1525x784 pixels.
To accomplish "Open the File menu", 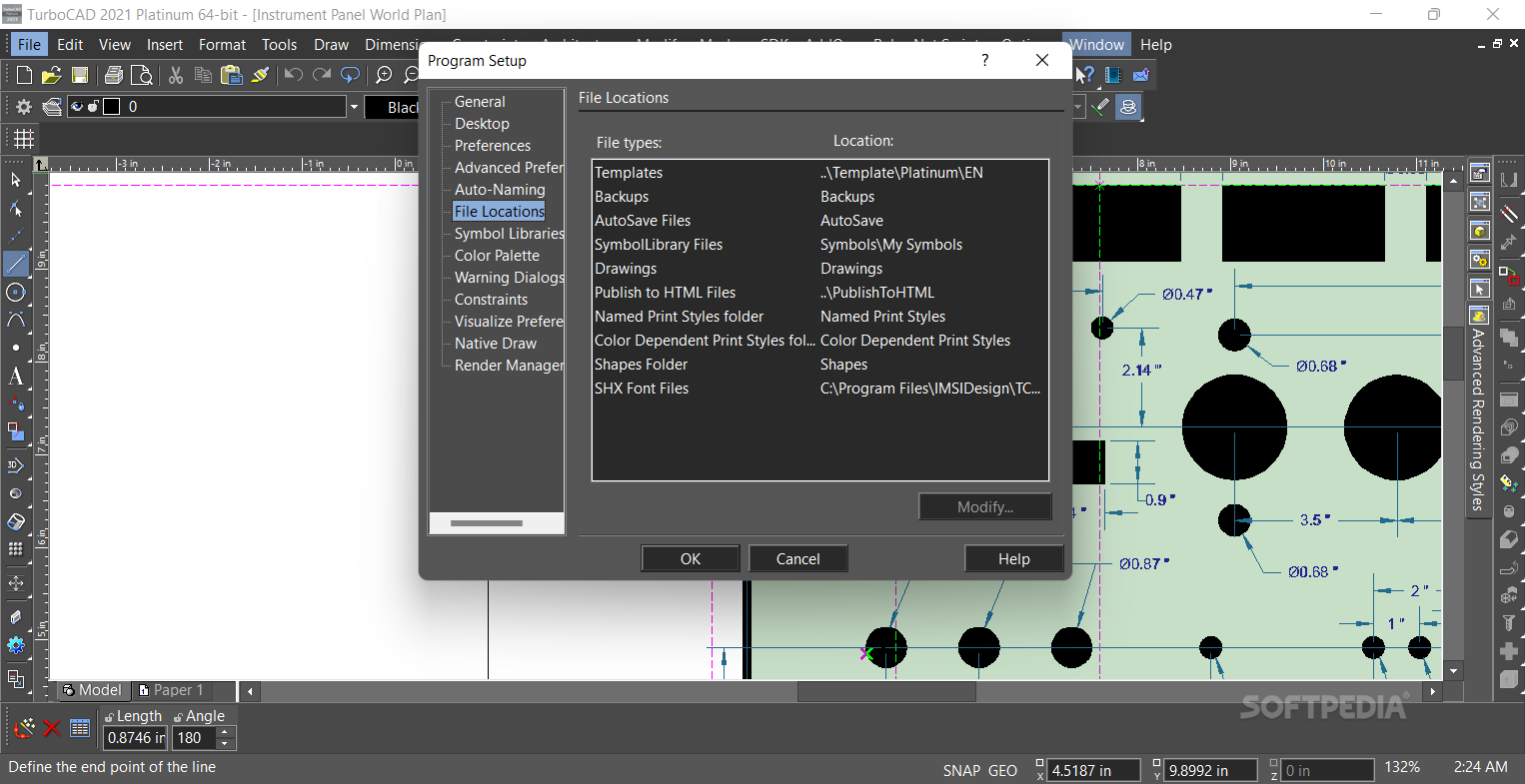I will (x=29, y=44).
